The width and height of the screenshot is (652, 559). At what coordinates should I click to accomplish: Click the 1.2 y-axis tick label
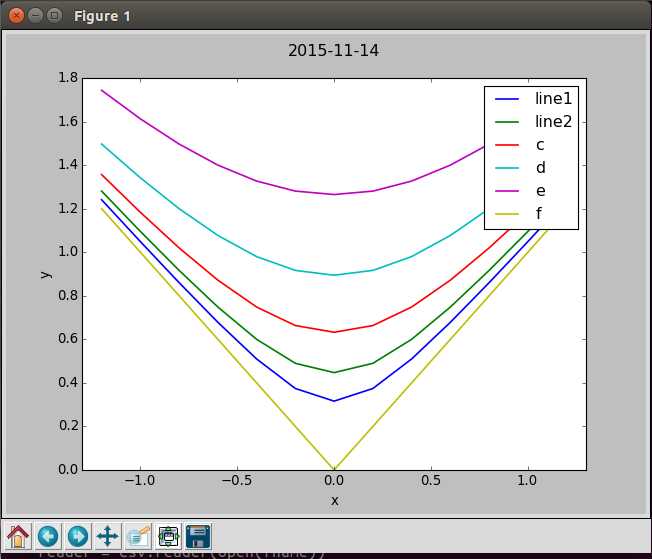click(68, 208)
